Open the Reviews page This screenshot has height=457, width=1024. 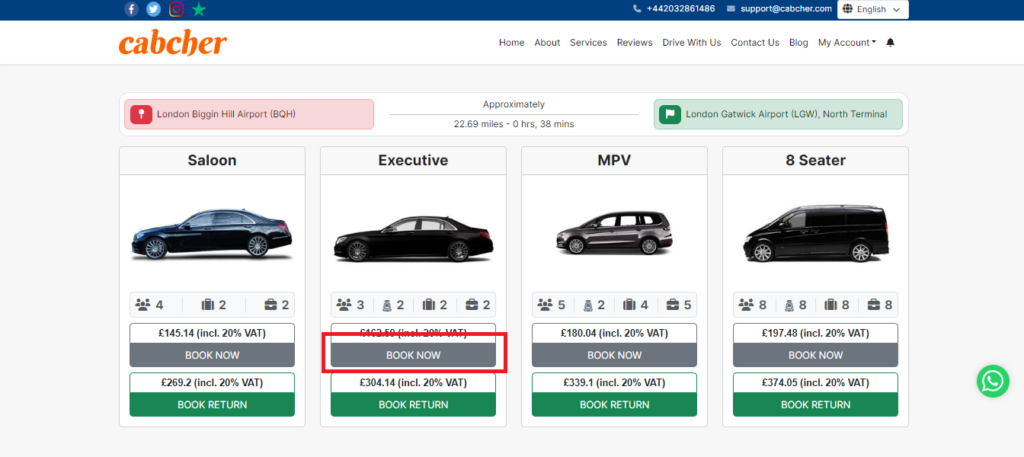(x=635, y=42)
